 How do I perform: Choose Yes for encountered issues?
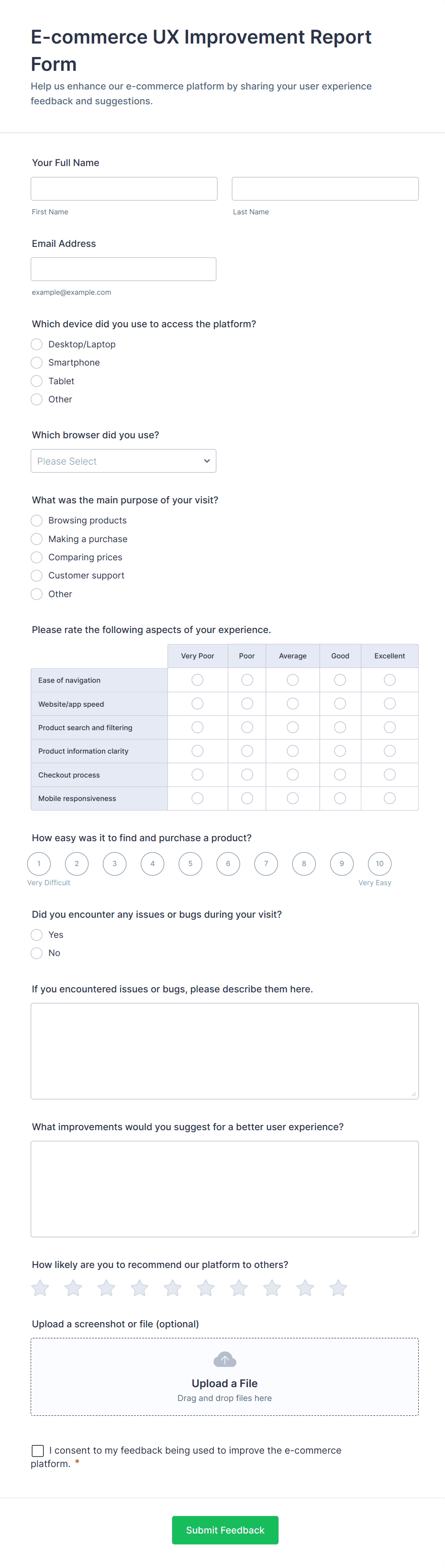(x=37, y=935)
